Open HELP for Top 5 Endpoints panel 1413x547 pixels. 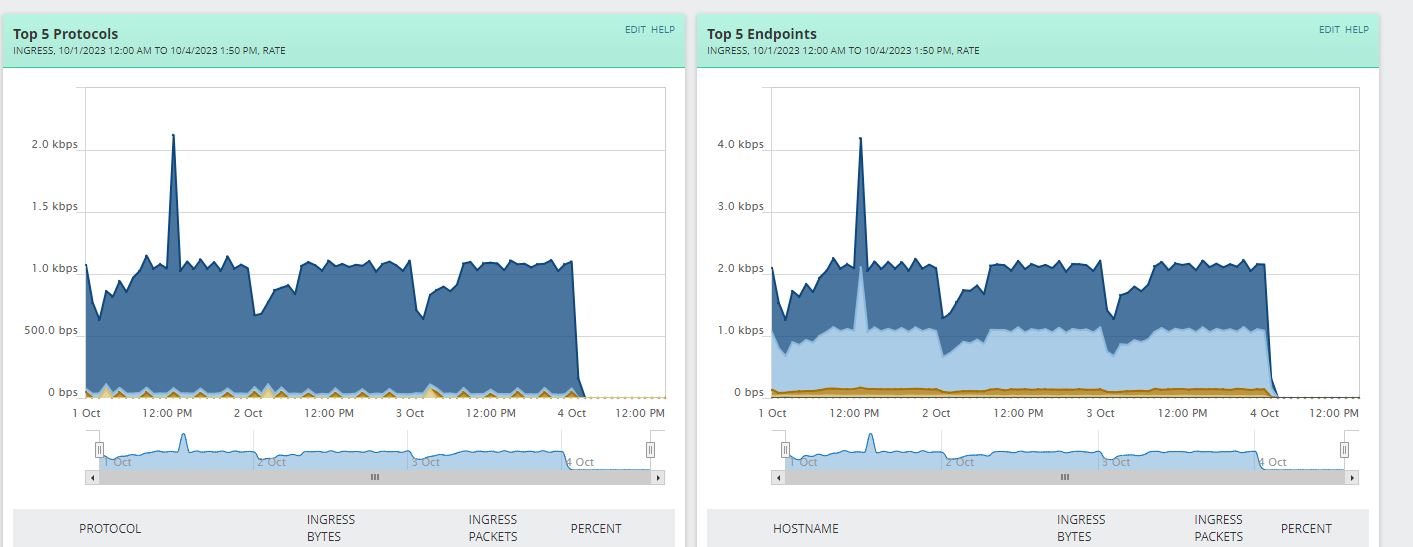tap(1357, 30)
